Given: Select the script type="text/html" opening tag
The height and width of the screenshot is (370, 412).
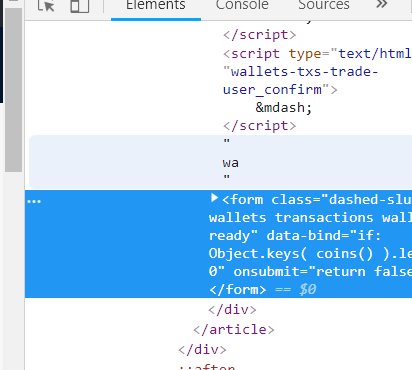Looking at the screenshot, I should click(317, 54).
